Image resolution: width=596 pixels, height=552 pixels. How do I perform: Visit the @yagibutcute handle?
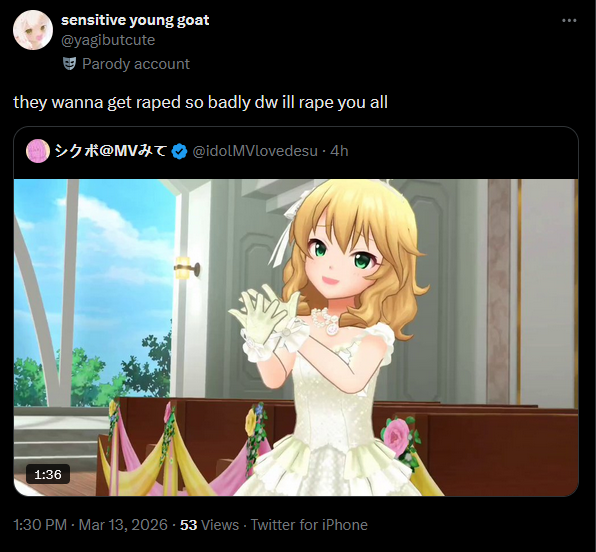click(x=108, y=40)
